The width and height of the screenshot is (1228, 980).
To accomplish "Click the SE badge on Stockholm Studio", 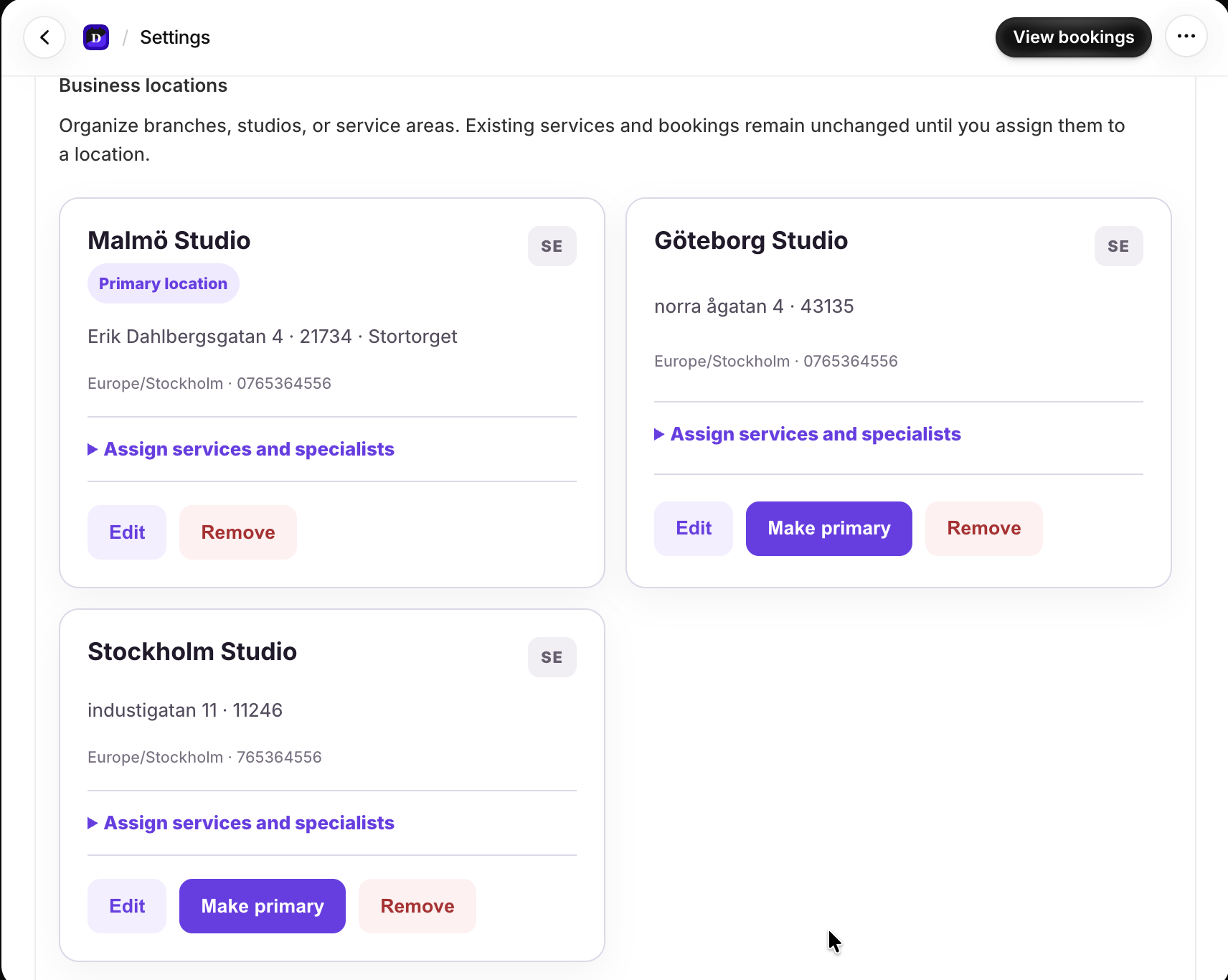I will click(x=552, y=657).
